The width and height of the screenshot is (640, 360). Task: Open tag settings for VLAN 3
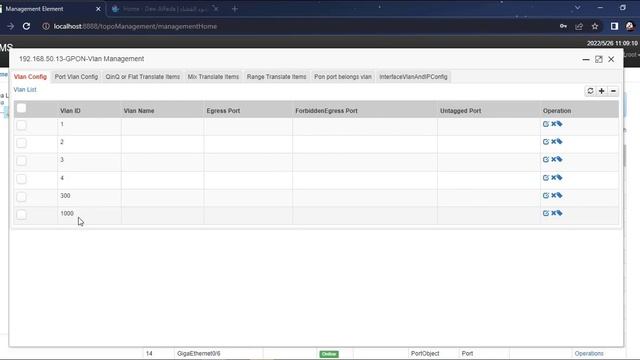click(560, 159)
